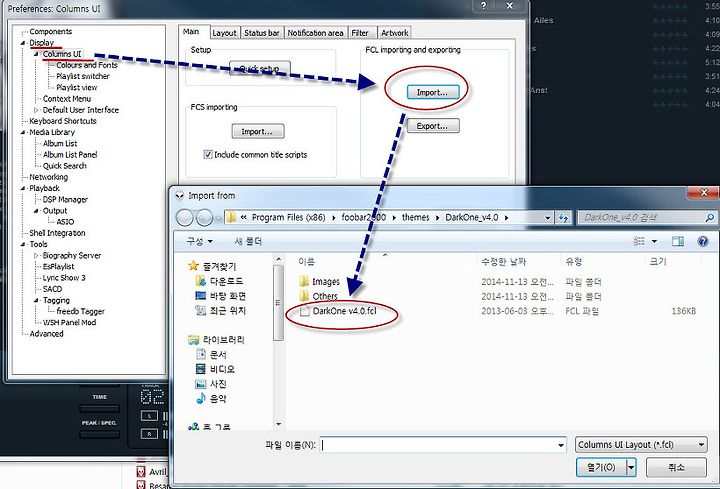Sort by 이름 name column header

[306, 262]
